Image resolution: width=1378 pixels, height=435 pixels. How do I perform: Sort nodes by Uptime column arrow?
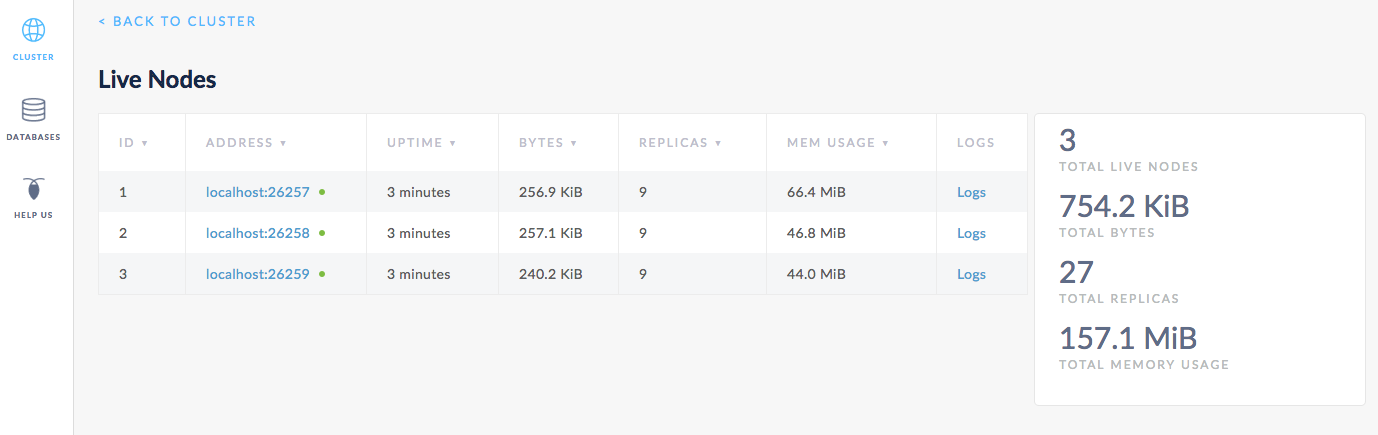pyautogui.click(x=453, y=143)
